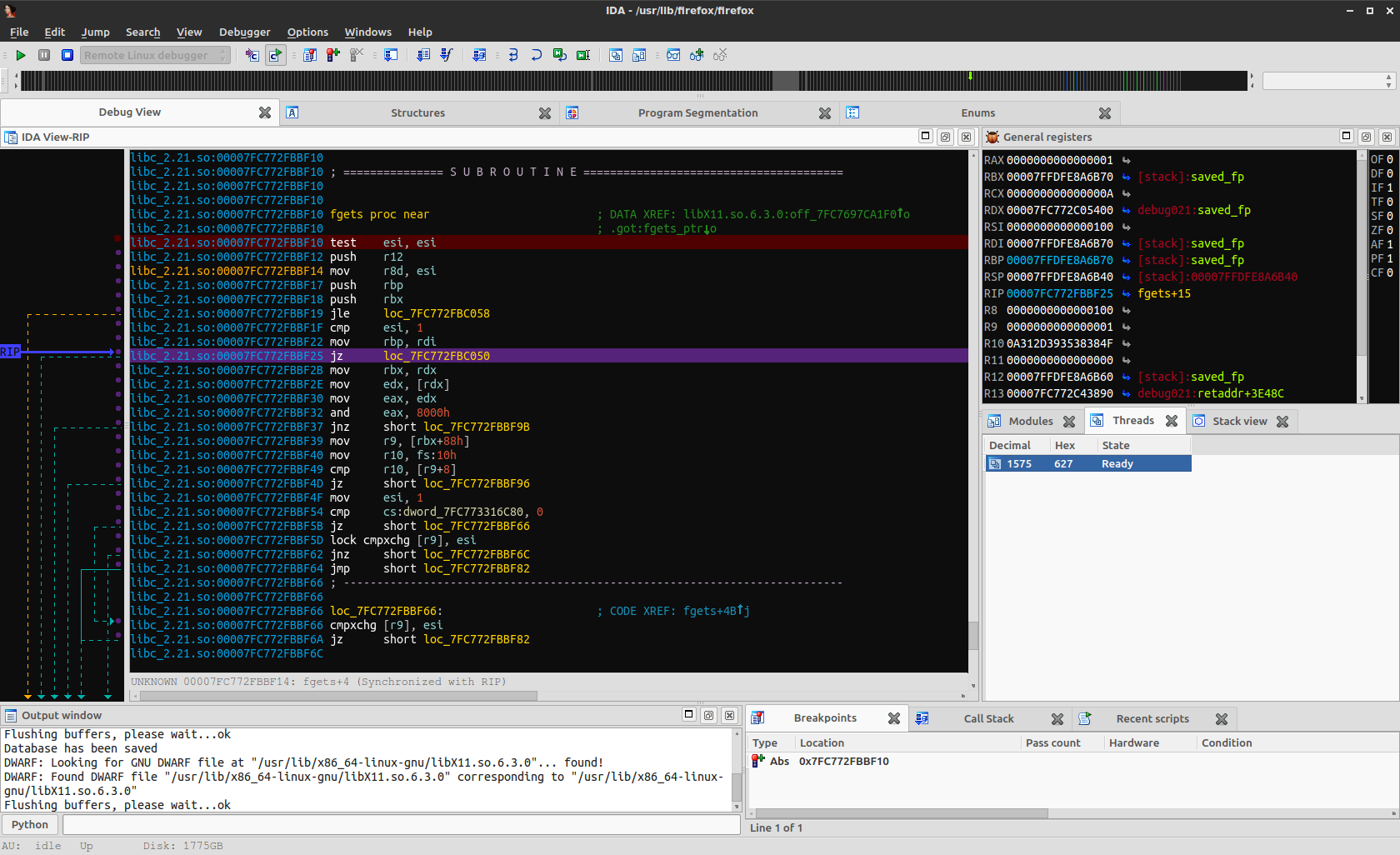1400x855 pixels.
Task: Toggle the PF flag value
Action: coord(1389,258)
